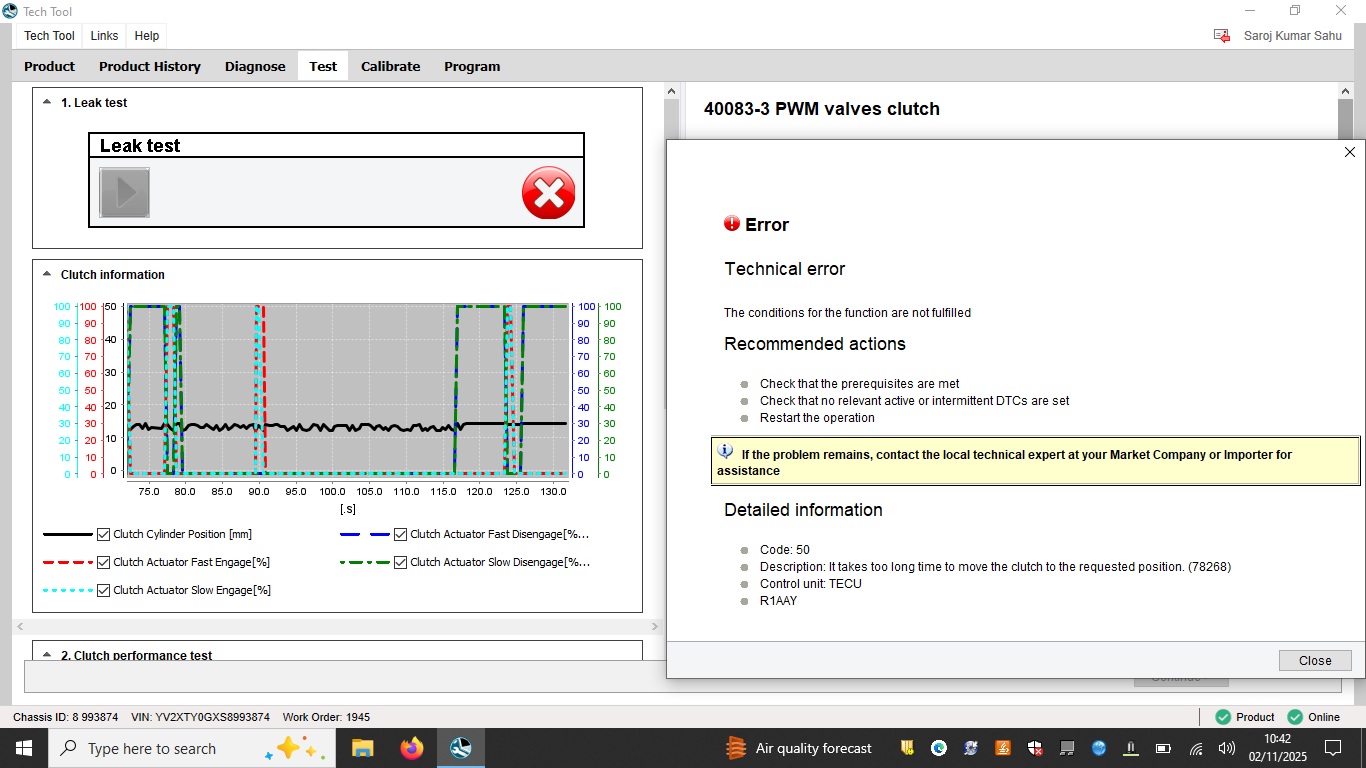Click the Online status indicator
Image resolution: width=1366 pixels, height=768 pixels.
(x=1313, y=717)
